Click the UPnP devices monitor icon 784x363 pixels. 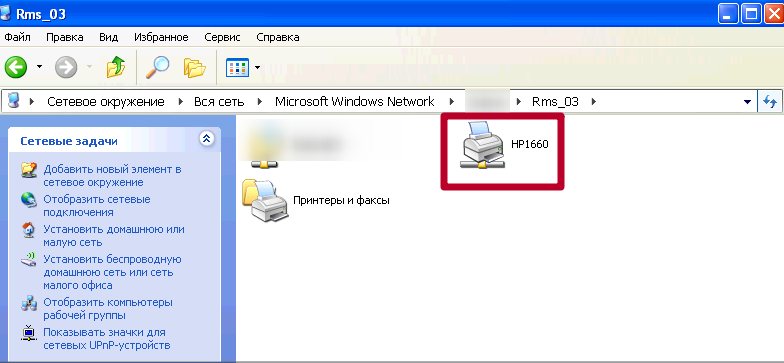(28, 333)
